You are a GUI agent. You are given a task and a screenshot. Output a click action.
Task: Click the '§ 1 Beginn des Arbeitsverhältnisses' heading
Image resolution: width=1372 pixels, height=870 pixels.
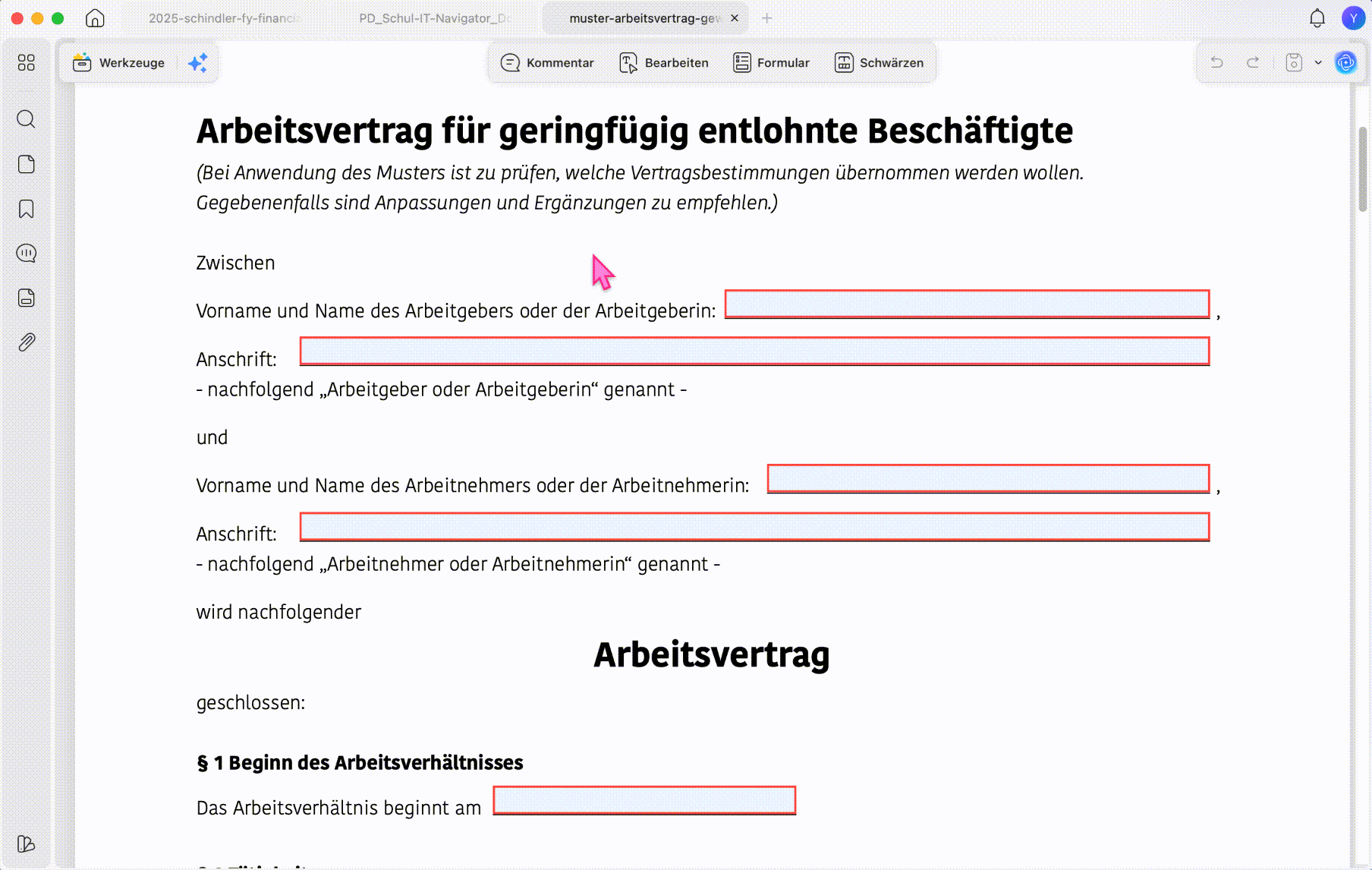360,762
